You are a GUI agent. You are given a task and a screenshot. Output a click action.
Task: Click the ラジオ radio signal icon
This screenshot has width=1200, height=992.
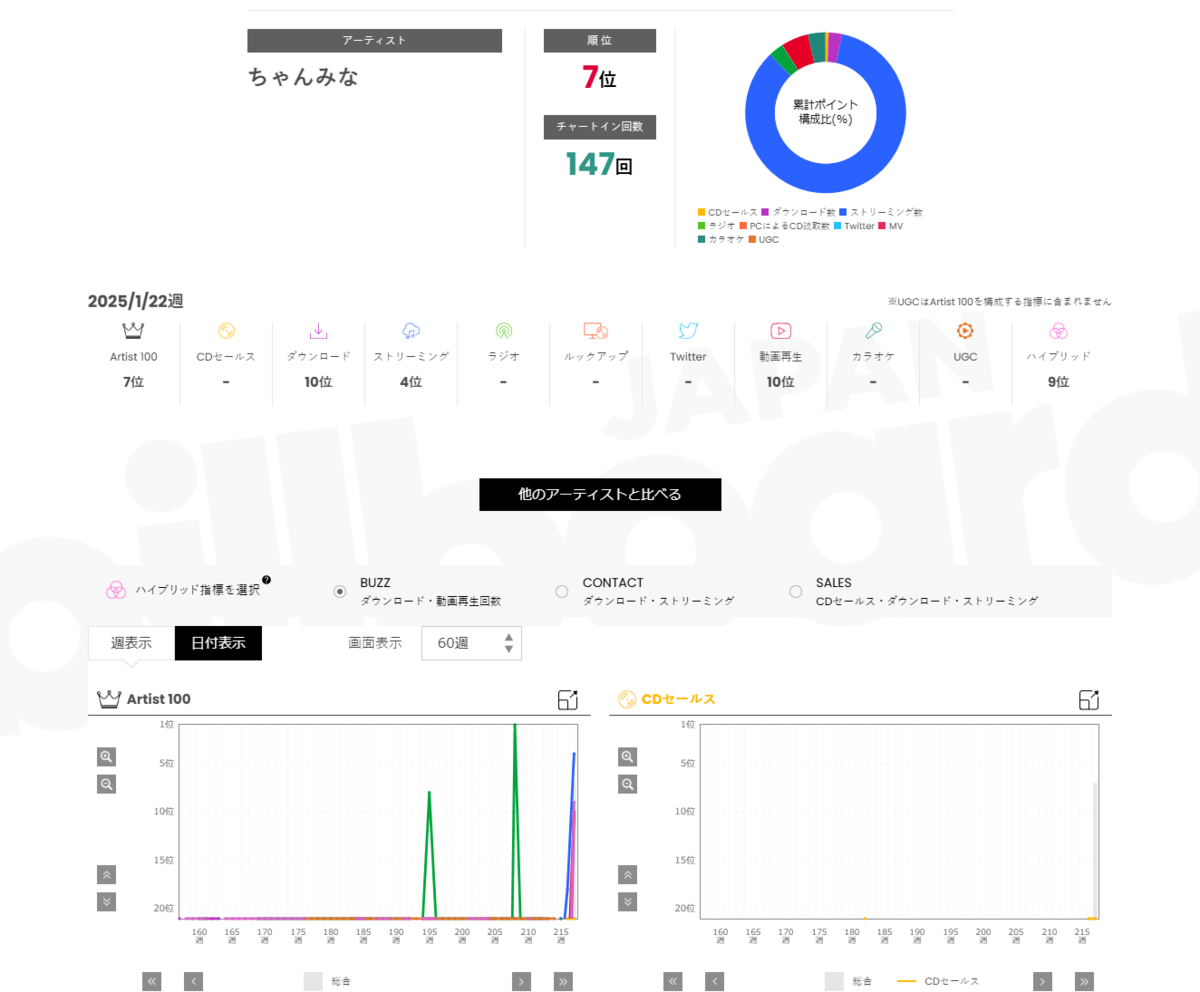[x=503, y=331]
